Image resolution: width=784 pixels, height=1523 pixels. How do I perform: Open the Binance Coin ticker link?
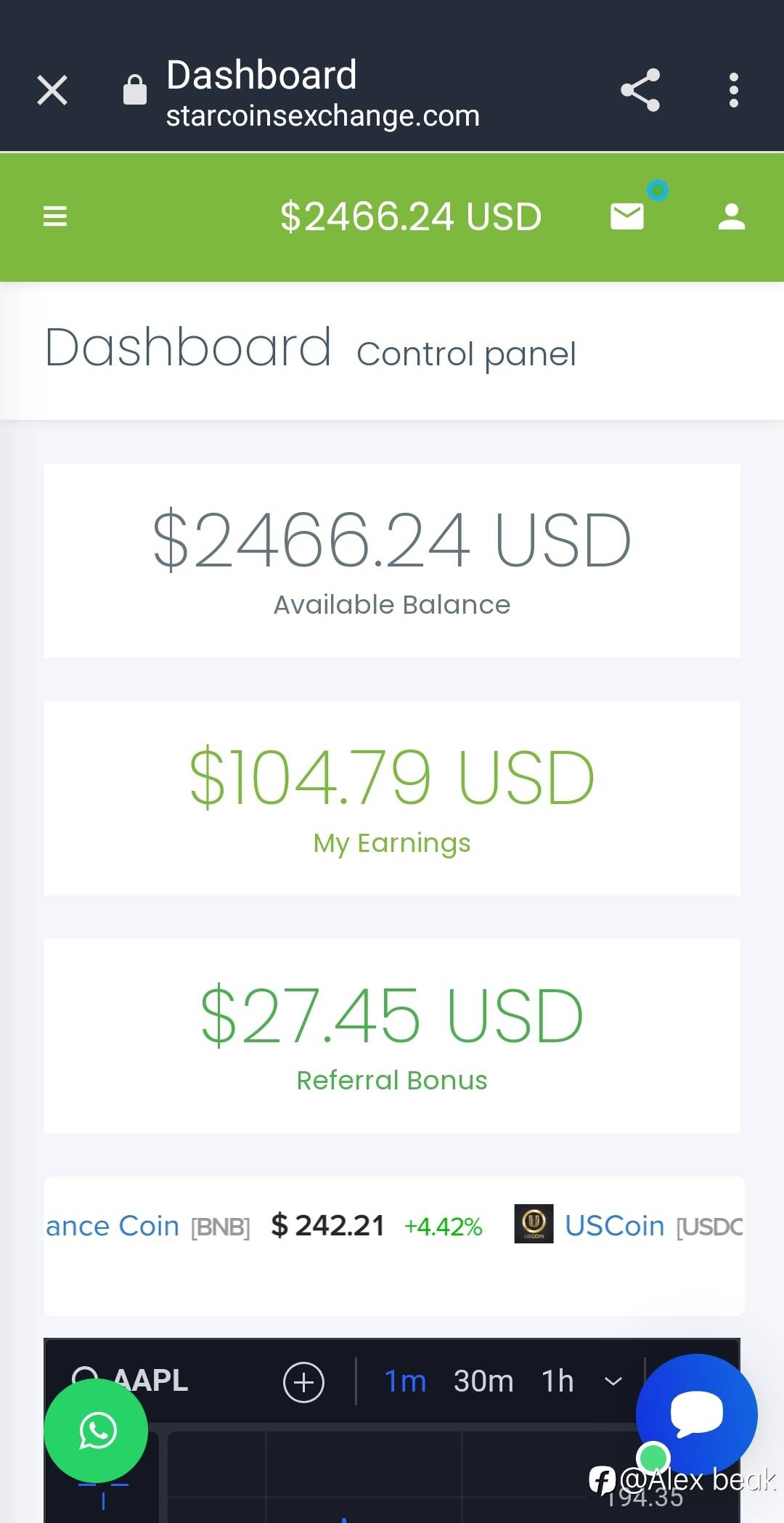click(x=113, y=1226)
